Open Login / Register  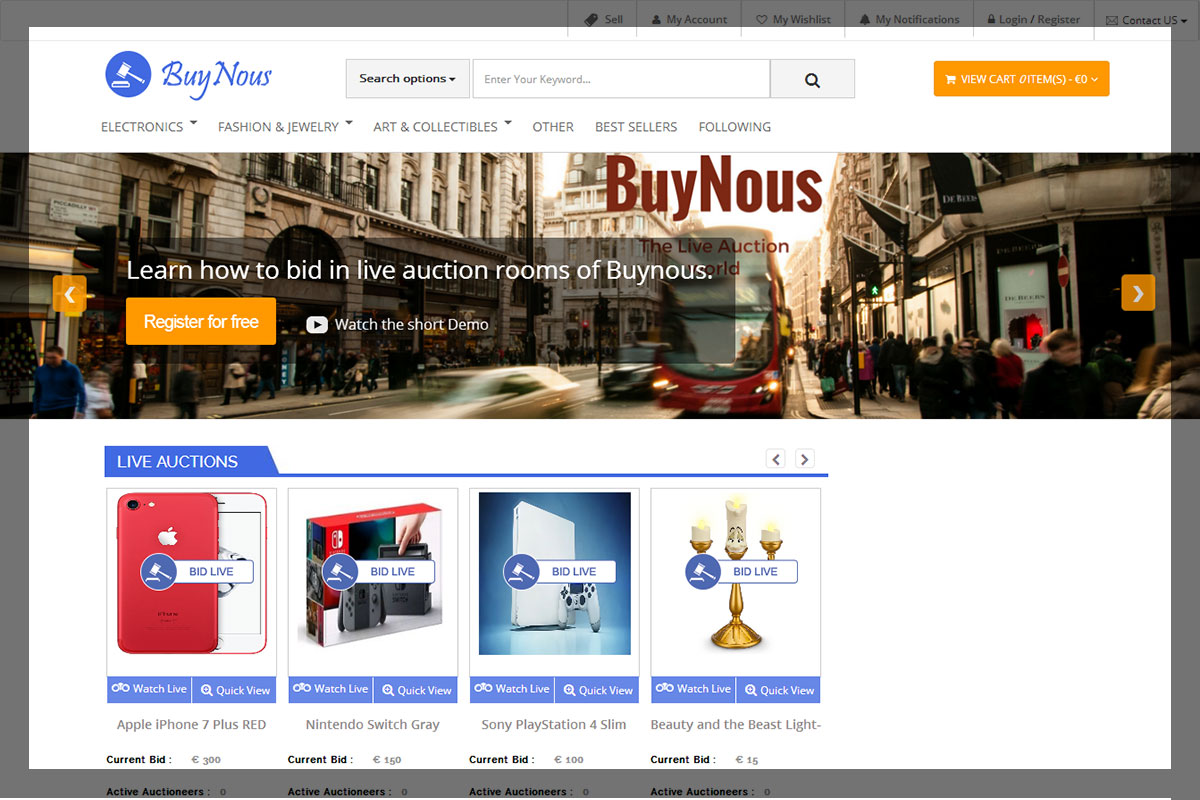click(x=1040, y=19)
